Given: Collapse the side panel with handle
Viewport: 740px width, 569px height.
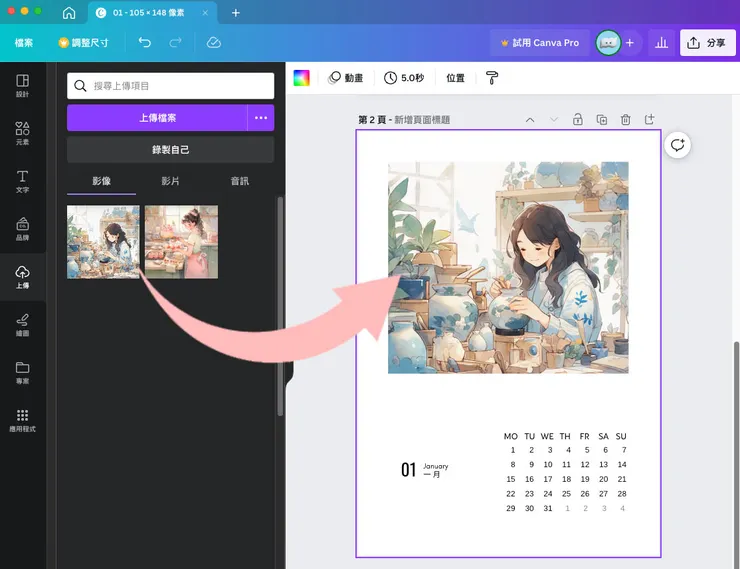Looking at the screenshot, I should (x=289, y=373).
